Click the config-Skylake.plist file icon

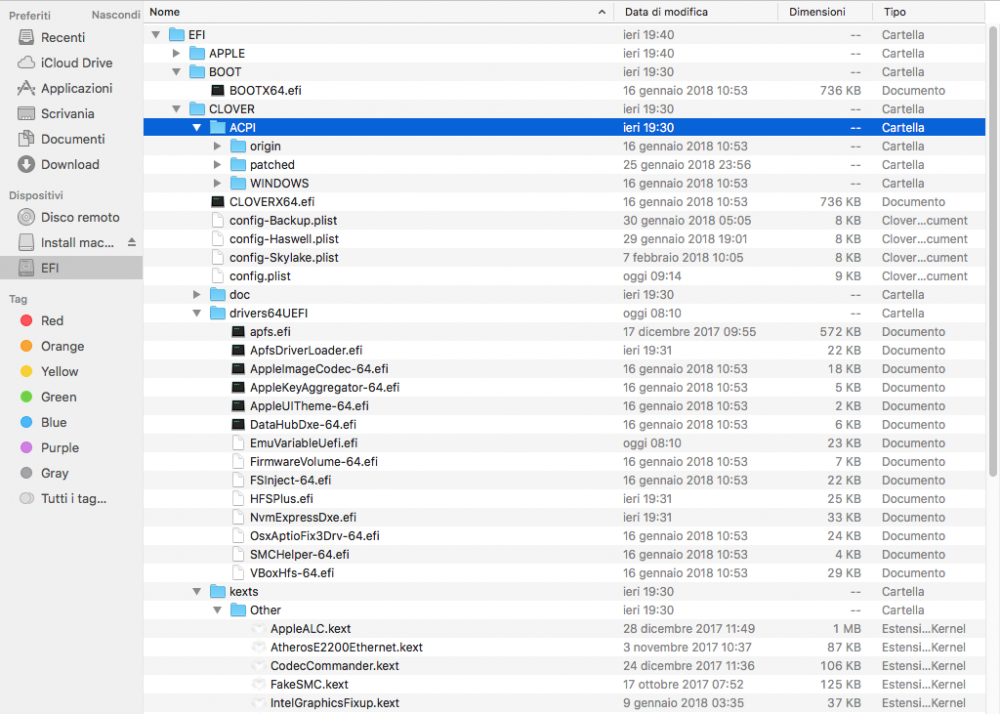point(217,258)
